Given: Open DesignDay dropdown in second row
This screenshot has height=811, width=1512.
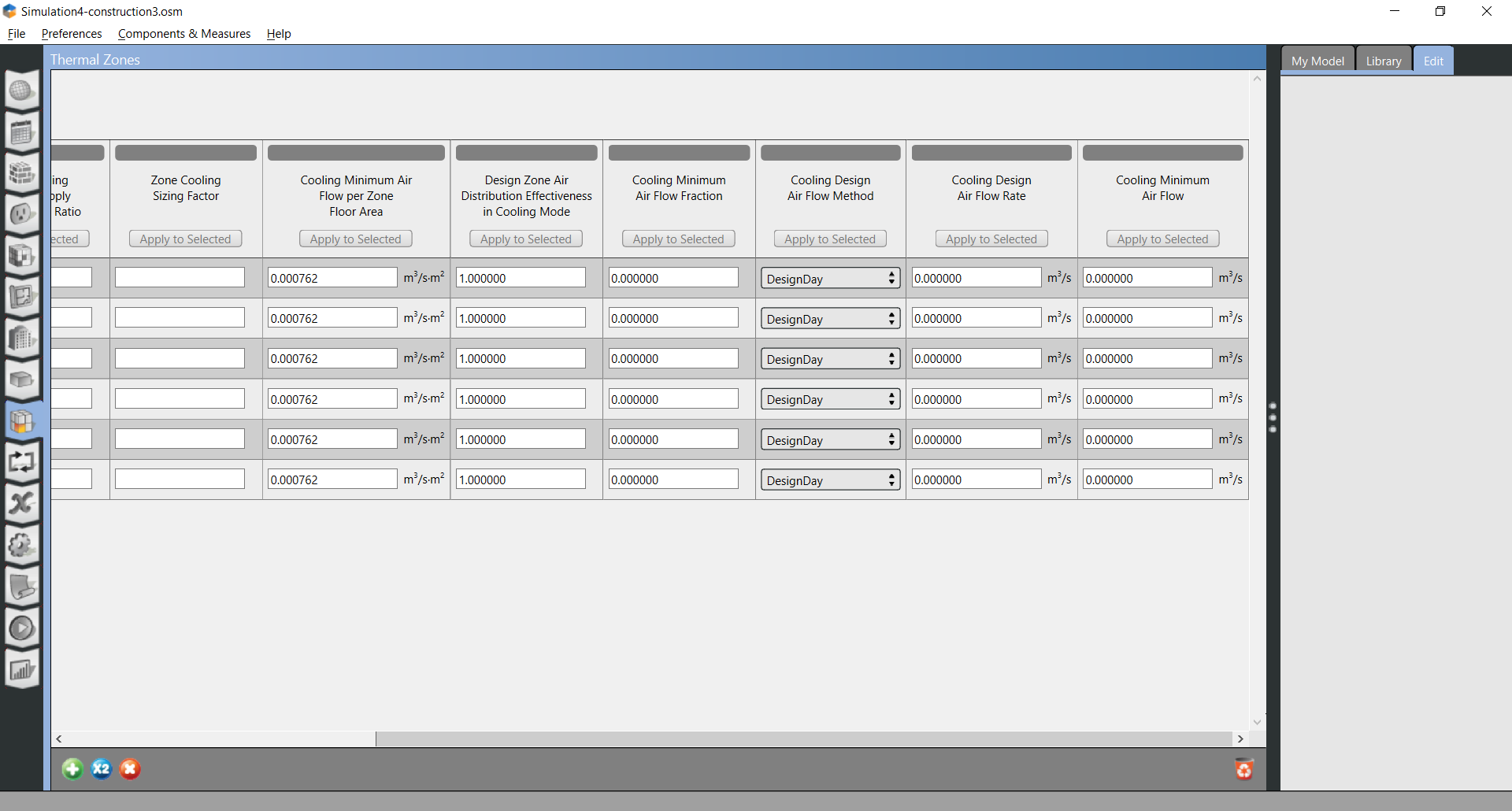Looking at the screenshot, I should 830,318.
